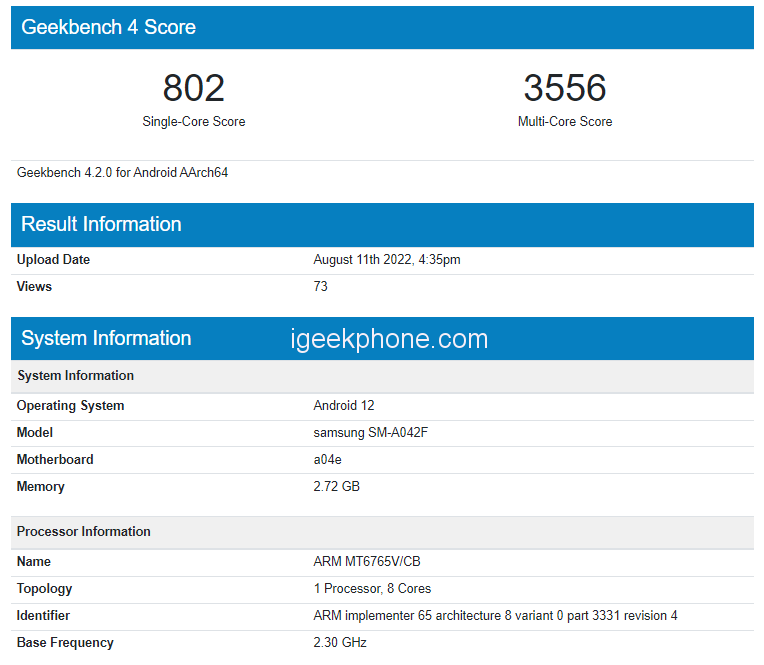
Task: Click the Geekbench 4.2.0 for Android AArch64 text
Action: point(123,173)
